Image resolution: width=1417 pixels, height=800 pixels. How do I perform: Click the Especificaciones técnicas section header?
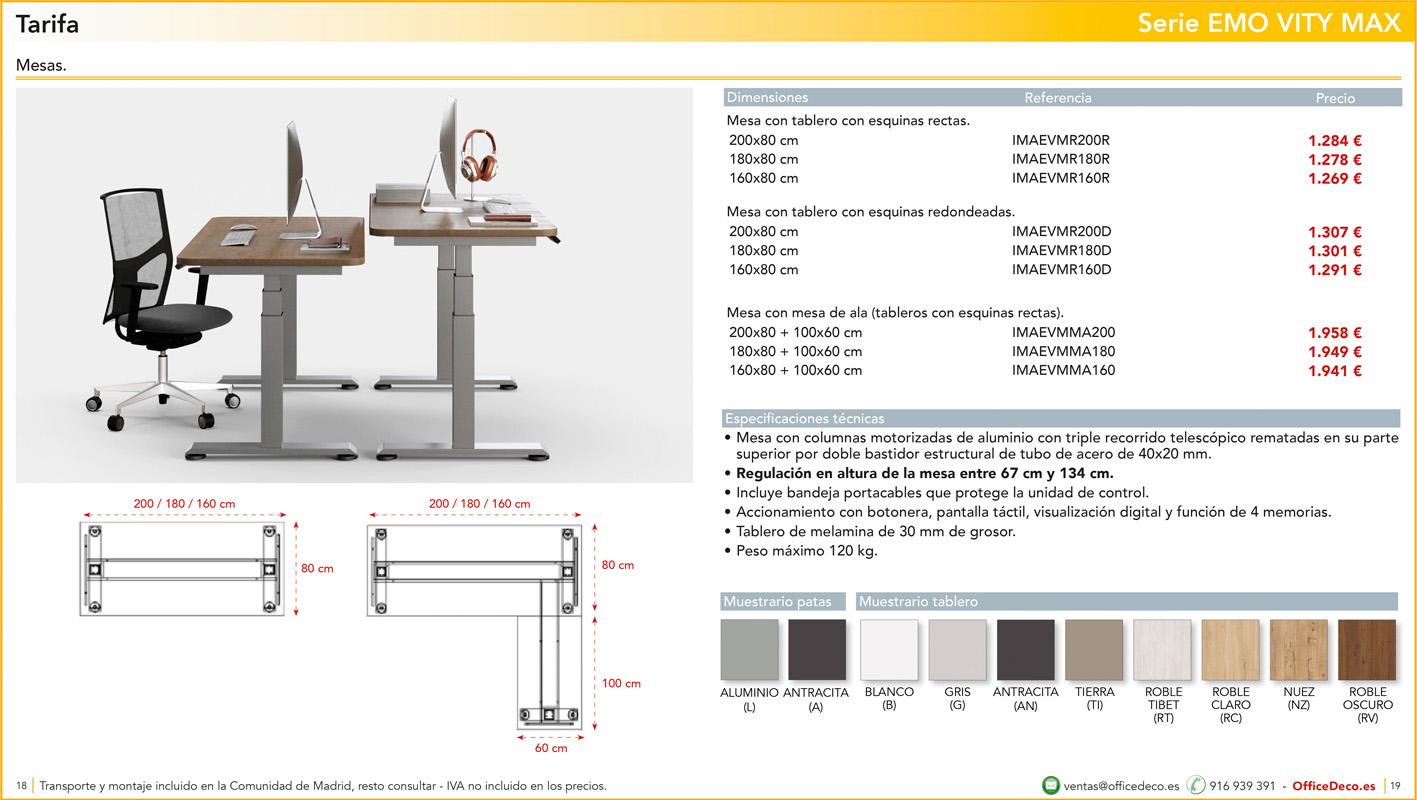pos(804,419)
